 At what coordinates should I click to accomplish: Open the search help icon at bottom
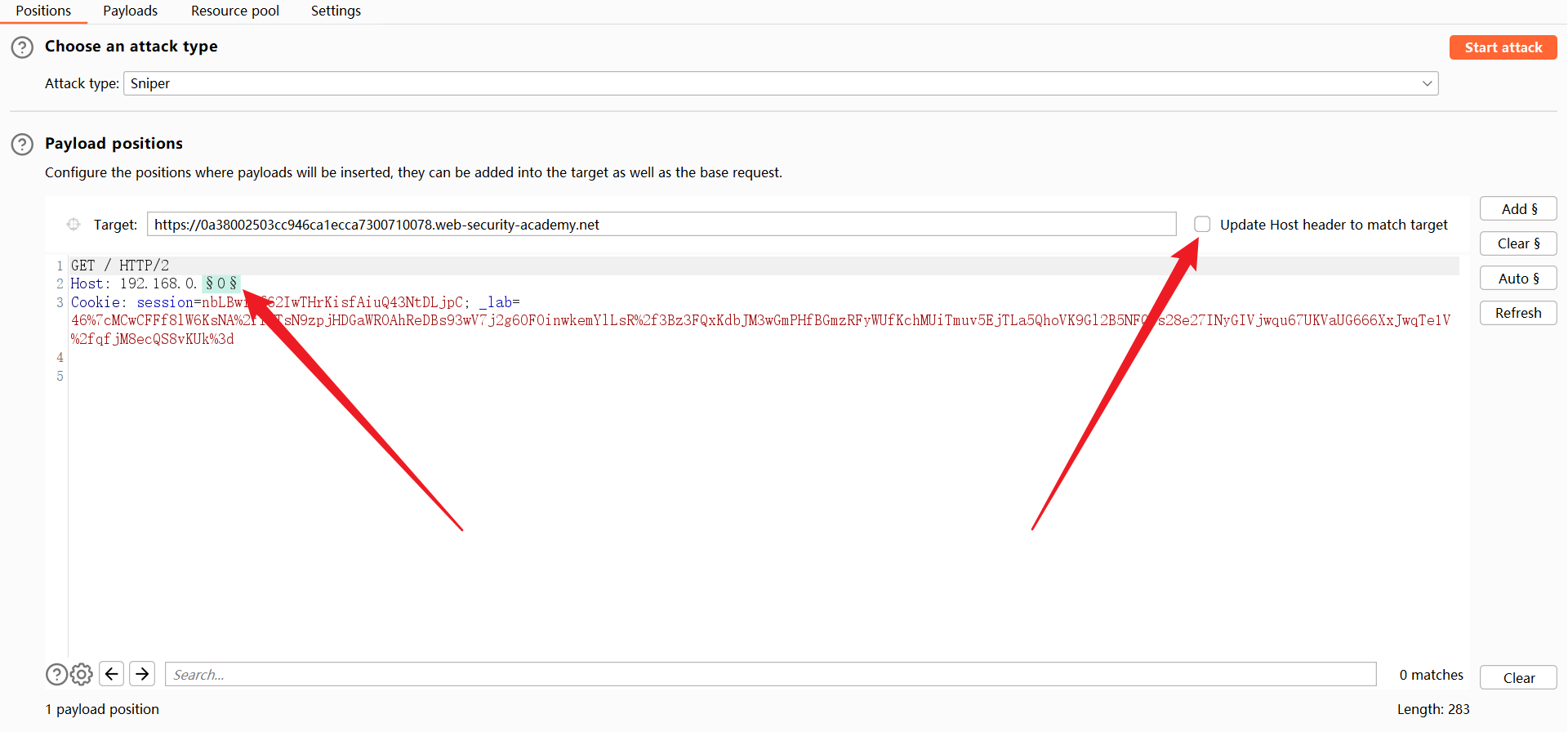56,675
